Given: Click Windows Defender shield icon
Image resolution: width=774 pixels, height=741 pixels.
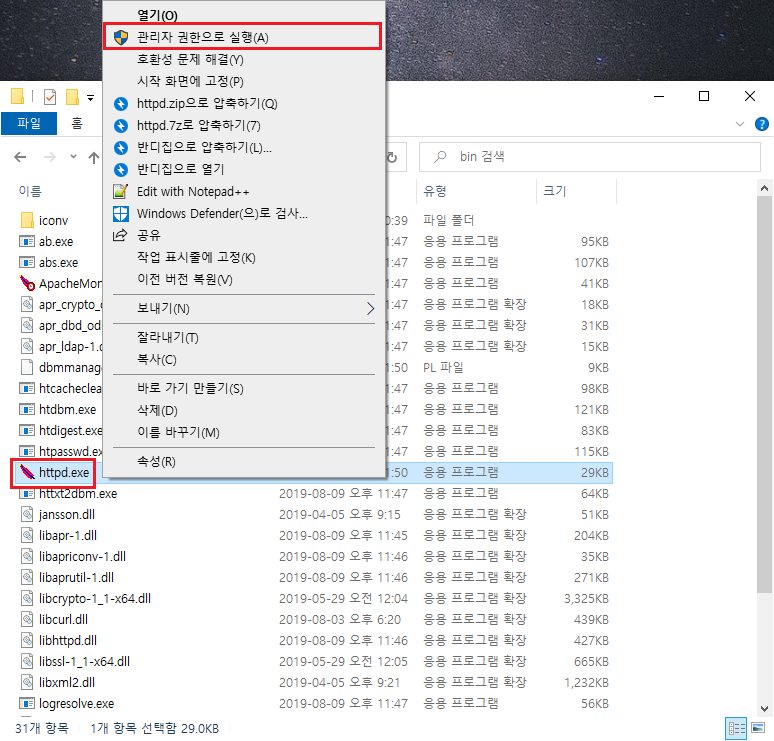Looking at the screenshot, I should coord(121,214).
